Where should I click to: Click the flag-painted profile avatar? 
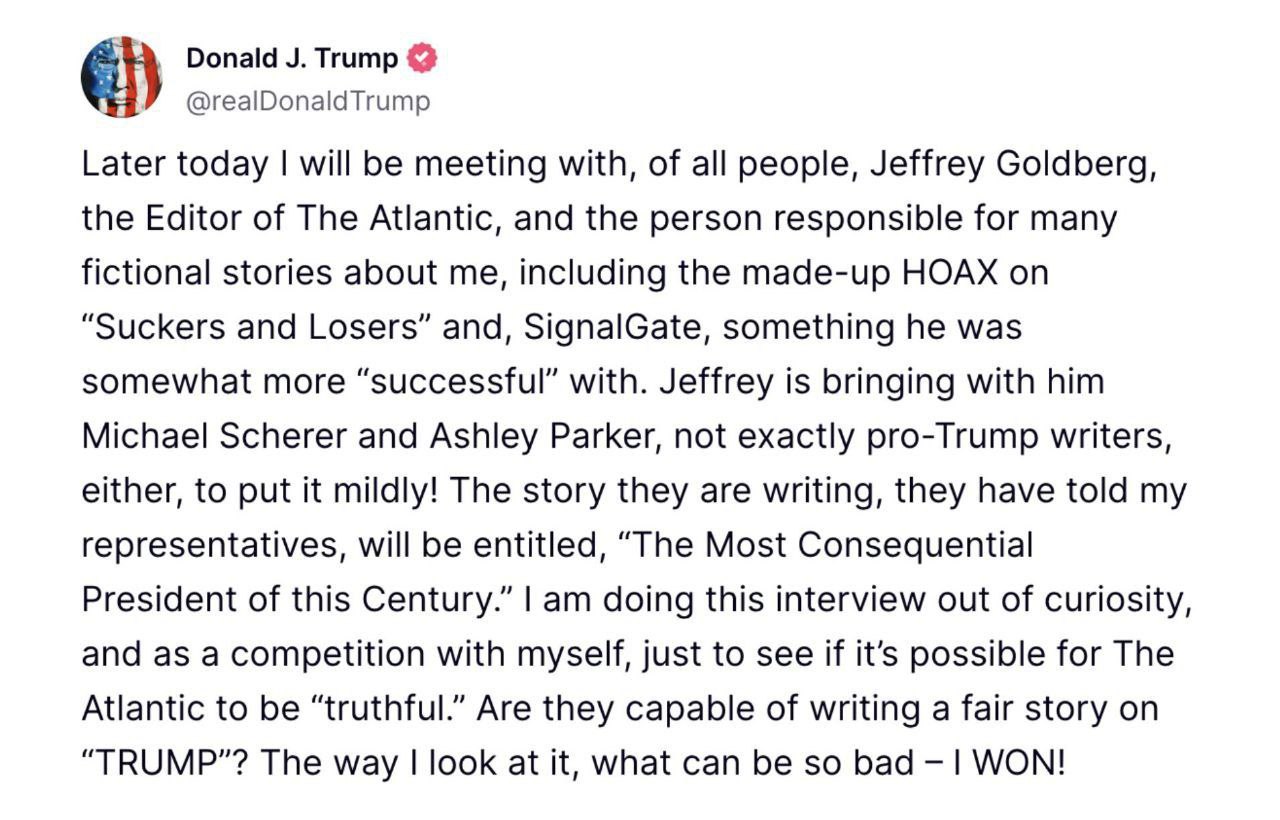121,77
